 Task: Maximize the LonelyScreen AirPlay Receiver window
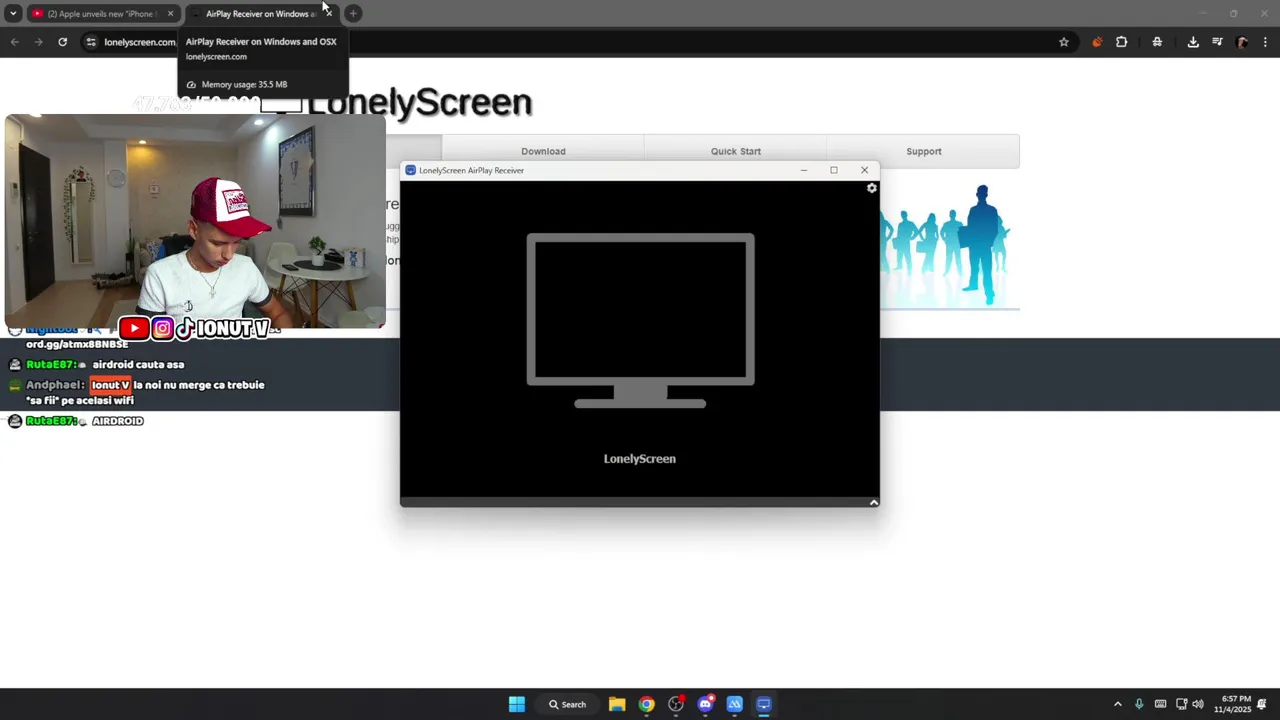coord(834,170)
